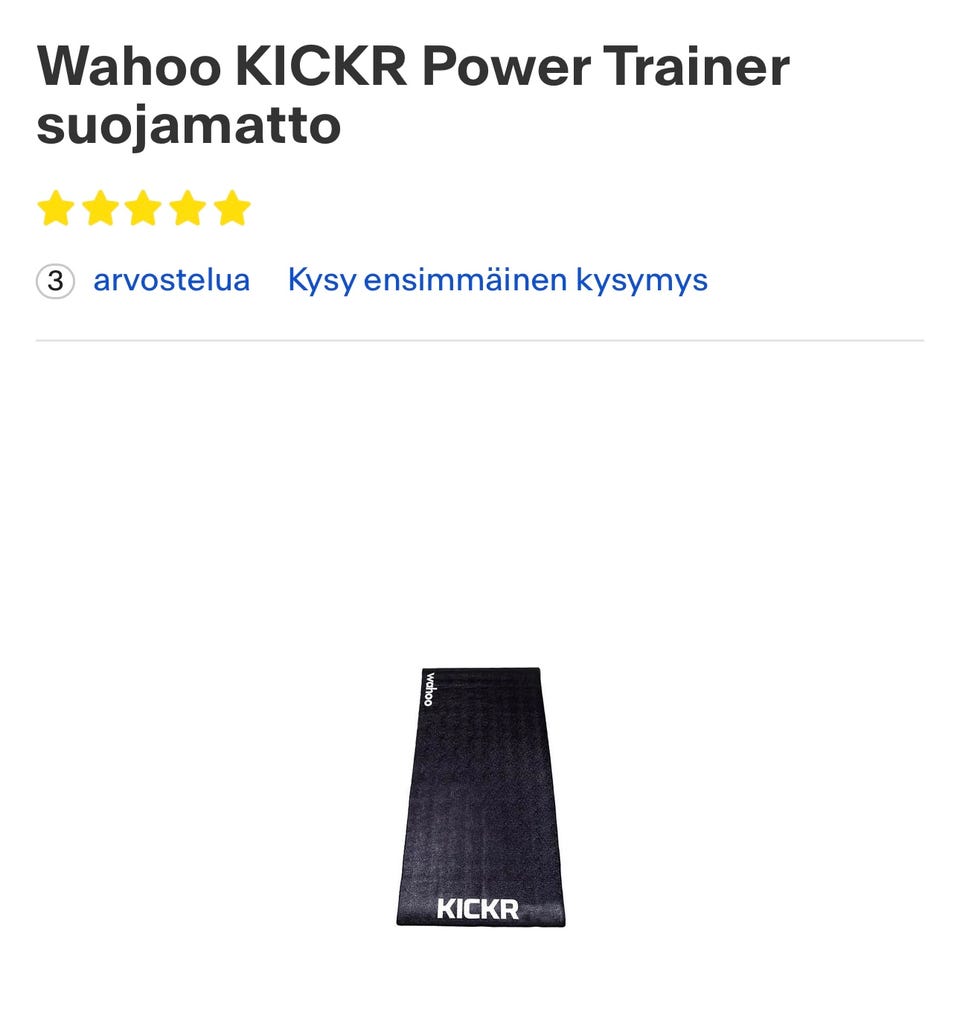Click the circled review count badge "3"
This screenshot has height=1031, width=960.
[55, 281]
